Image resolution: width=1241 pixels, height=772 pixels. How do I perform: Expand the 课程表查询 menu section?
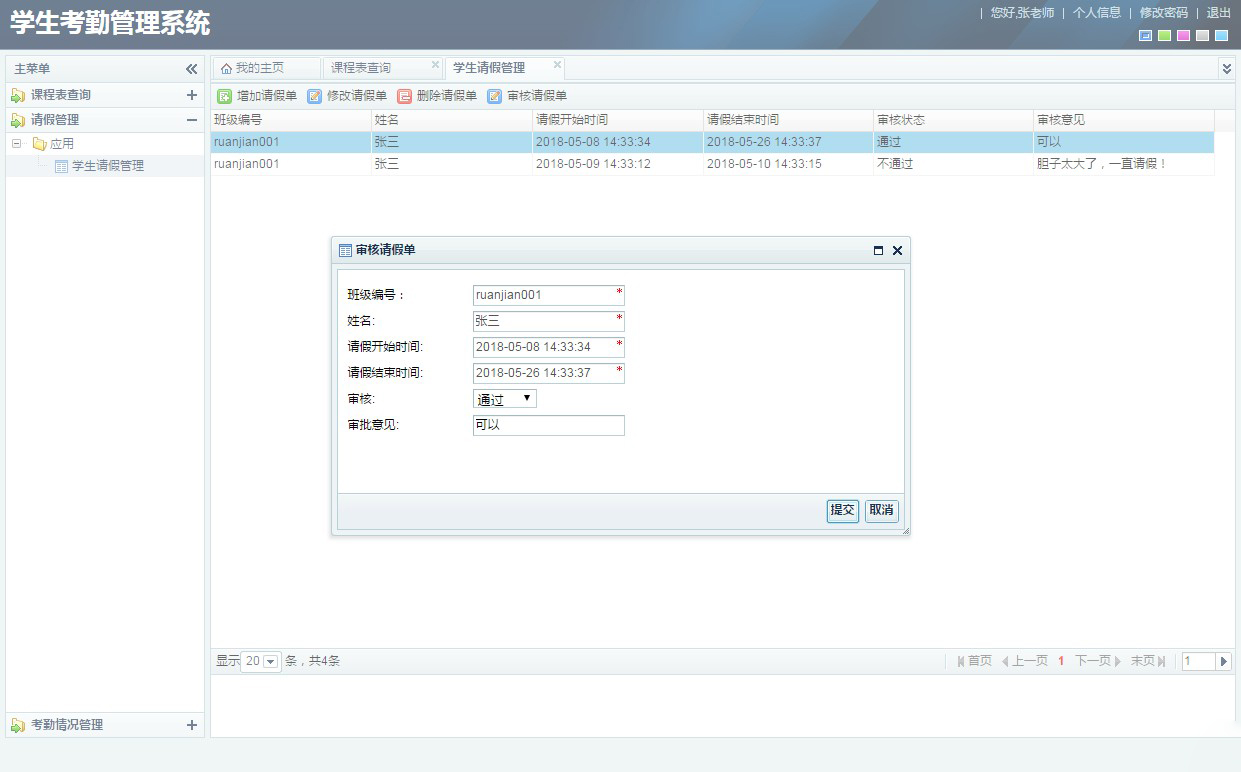[x=192, y=95]
